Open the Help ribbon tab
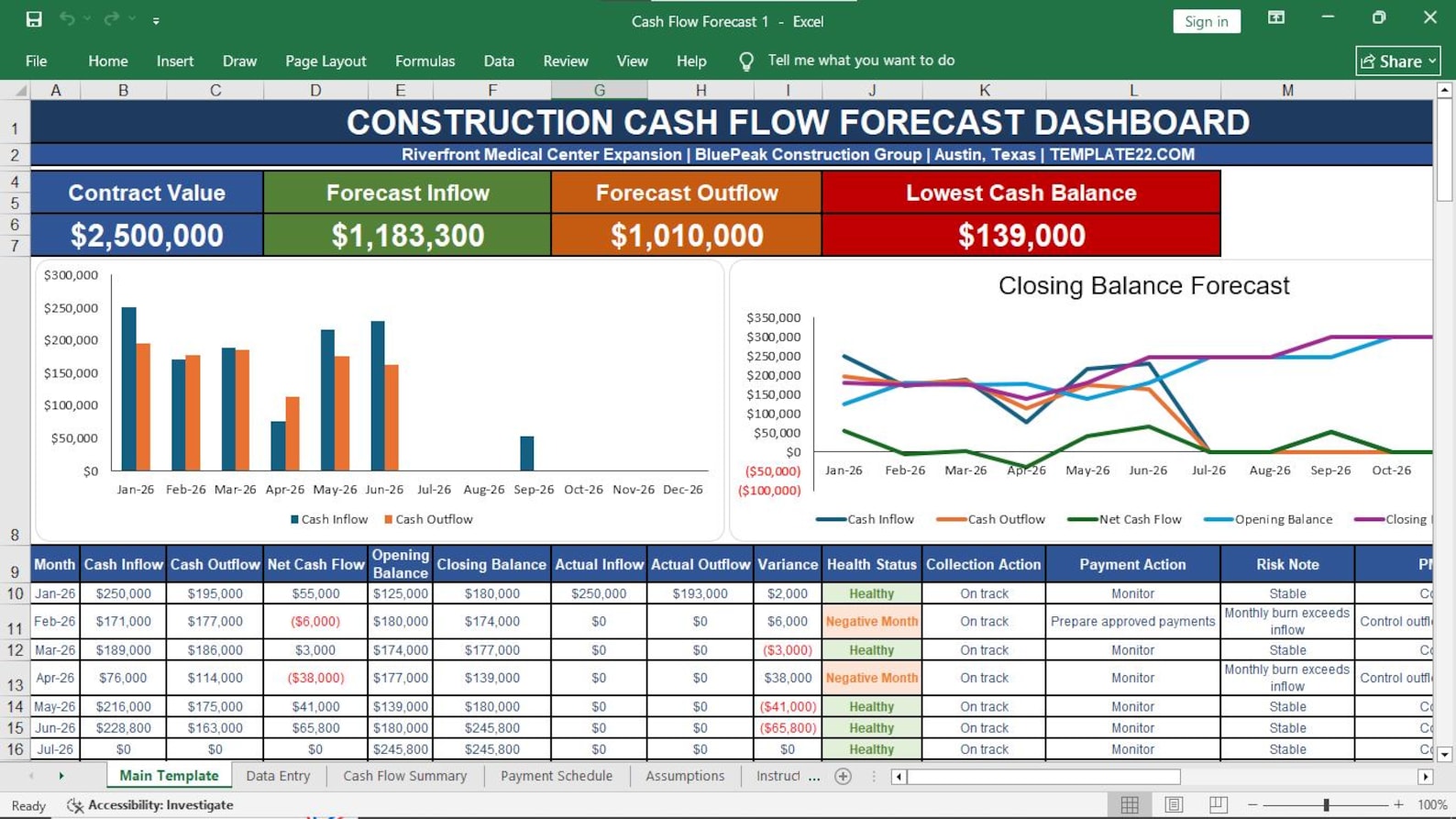 (x=691, y=61)
